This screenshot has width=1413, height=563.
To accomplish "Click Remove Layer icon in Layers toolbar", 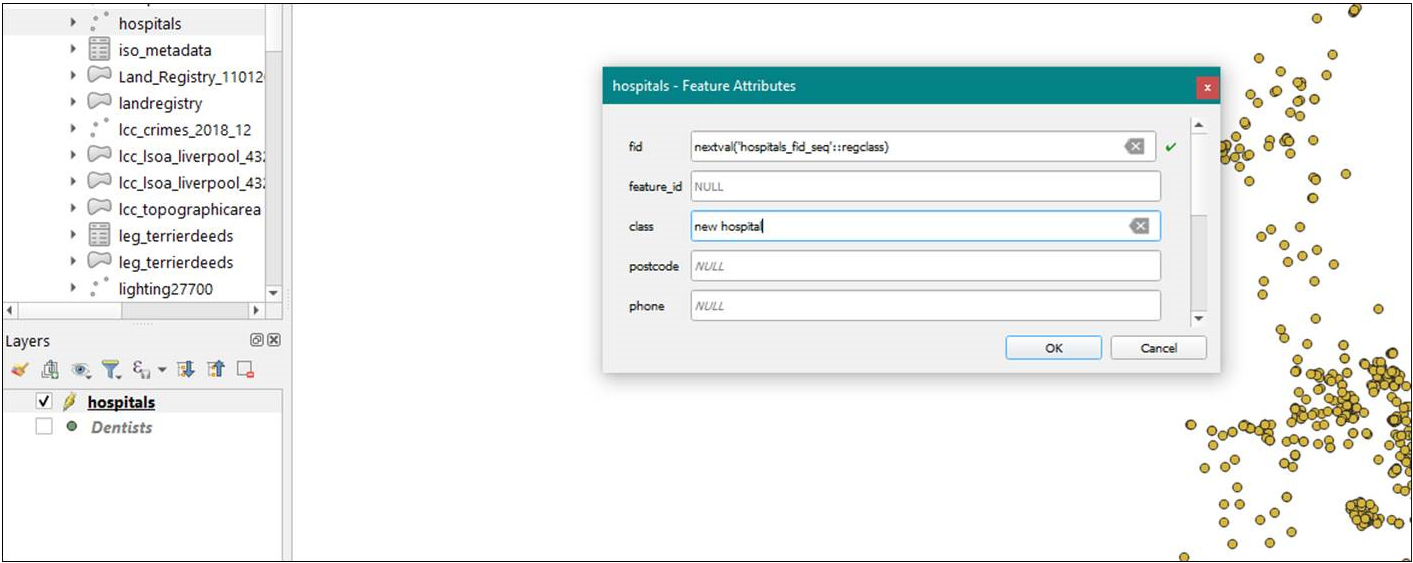I will pyautogui.click(x=246, y=370).
